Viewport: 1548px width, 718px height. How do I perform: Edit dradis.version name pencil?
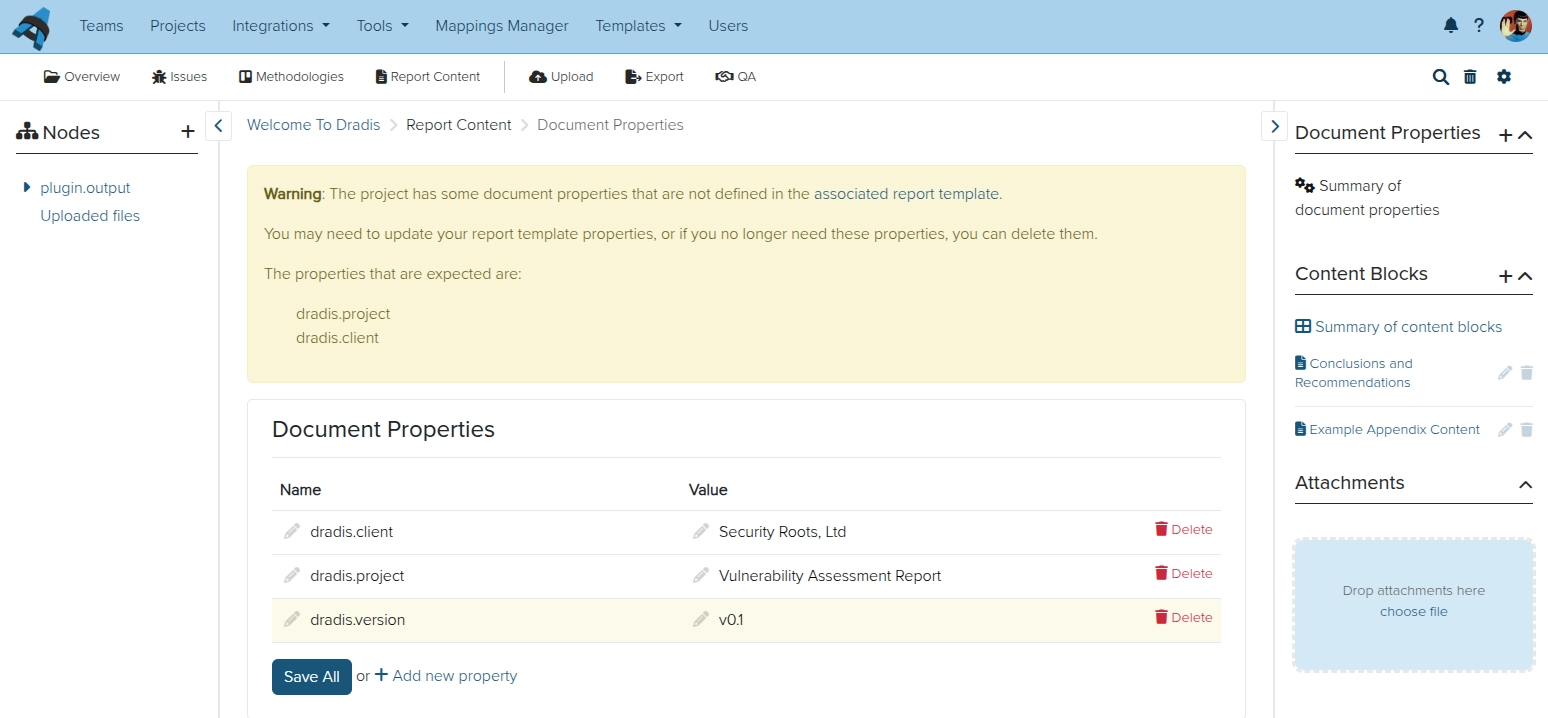292,619
